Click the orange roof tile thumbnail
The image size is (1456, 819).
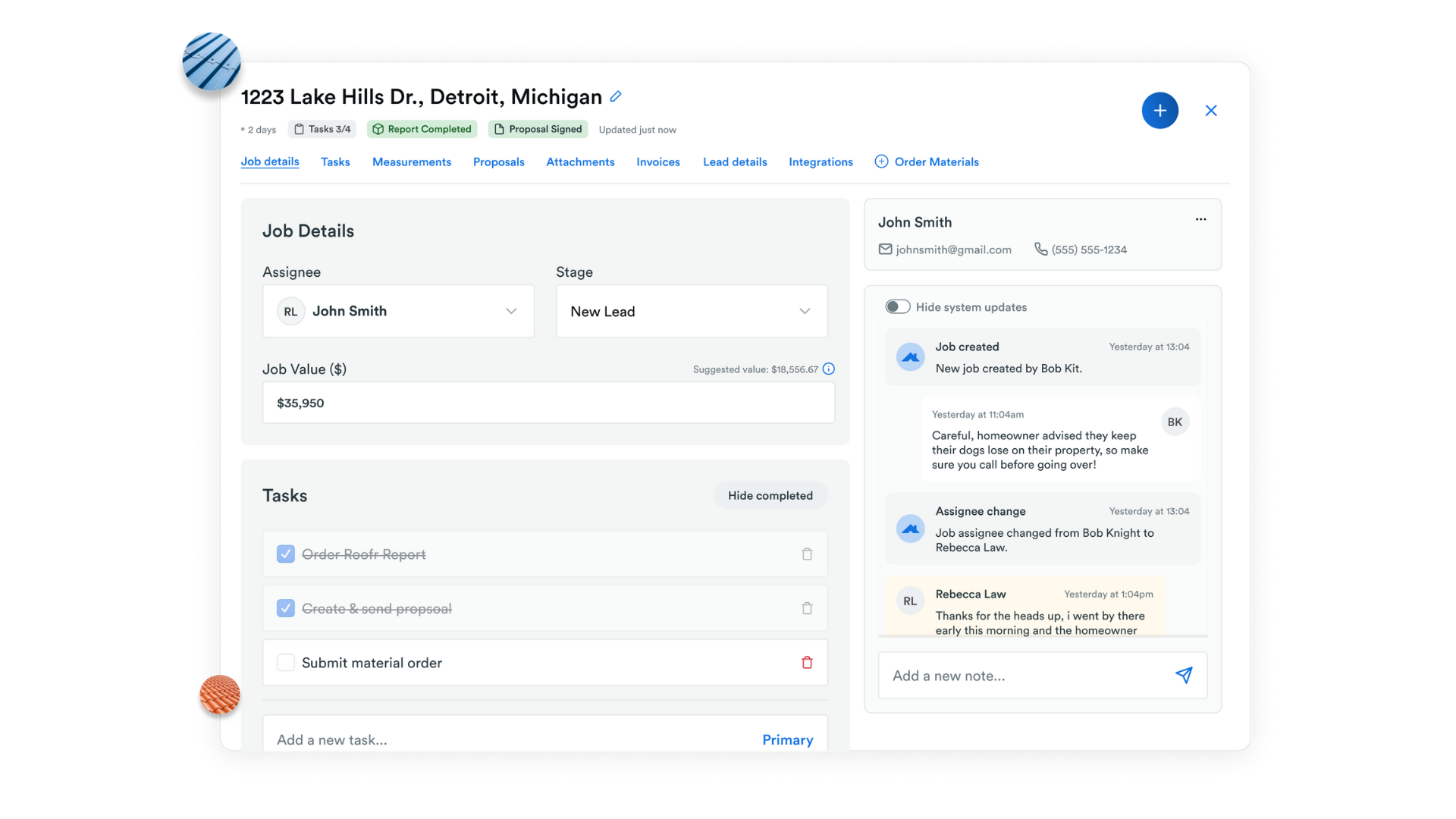pos(220,695)
